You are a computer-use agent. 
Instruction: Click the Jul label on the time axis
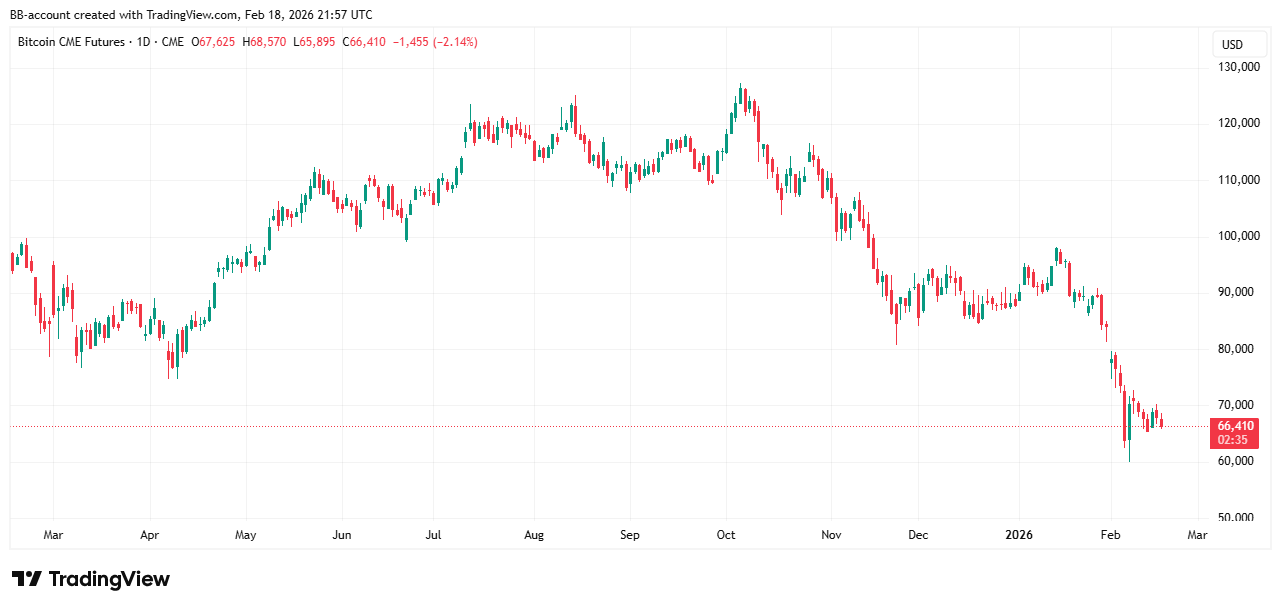coord(434,535)
